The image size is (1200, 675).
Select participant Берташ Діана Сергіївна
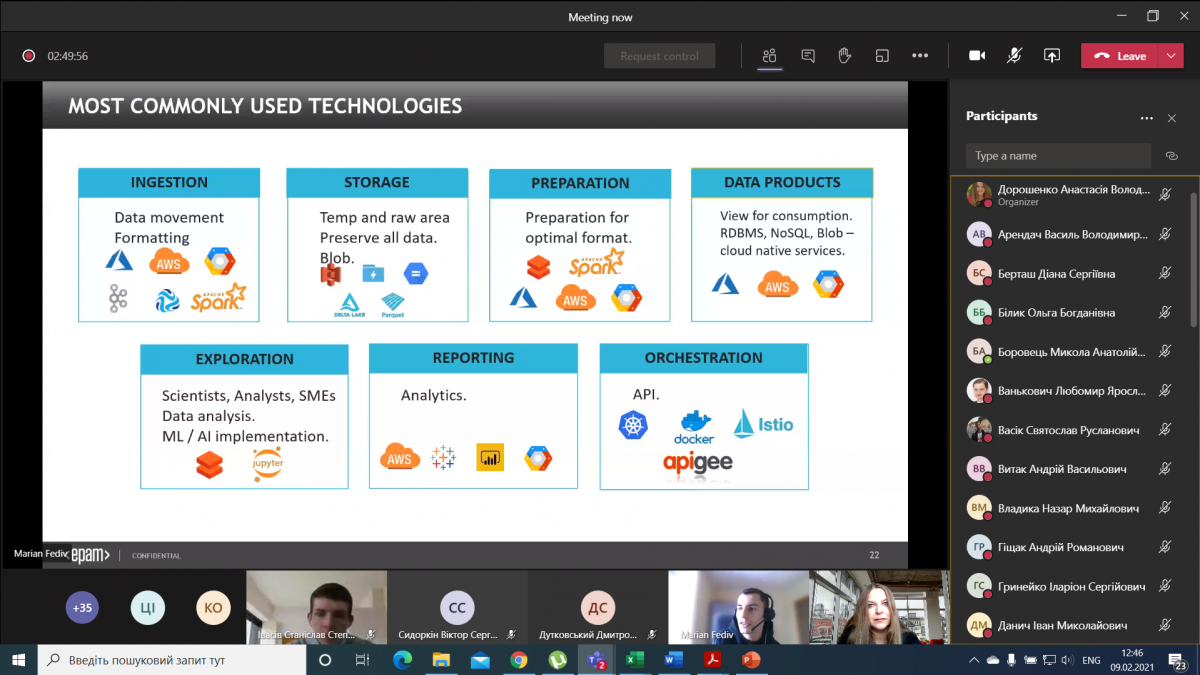(x=1056, y=274)
